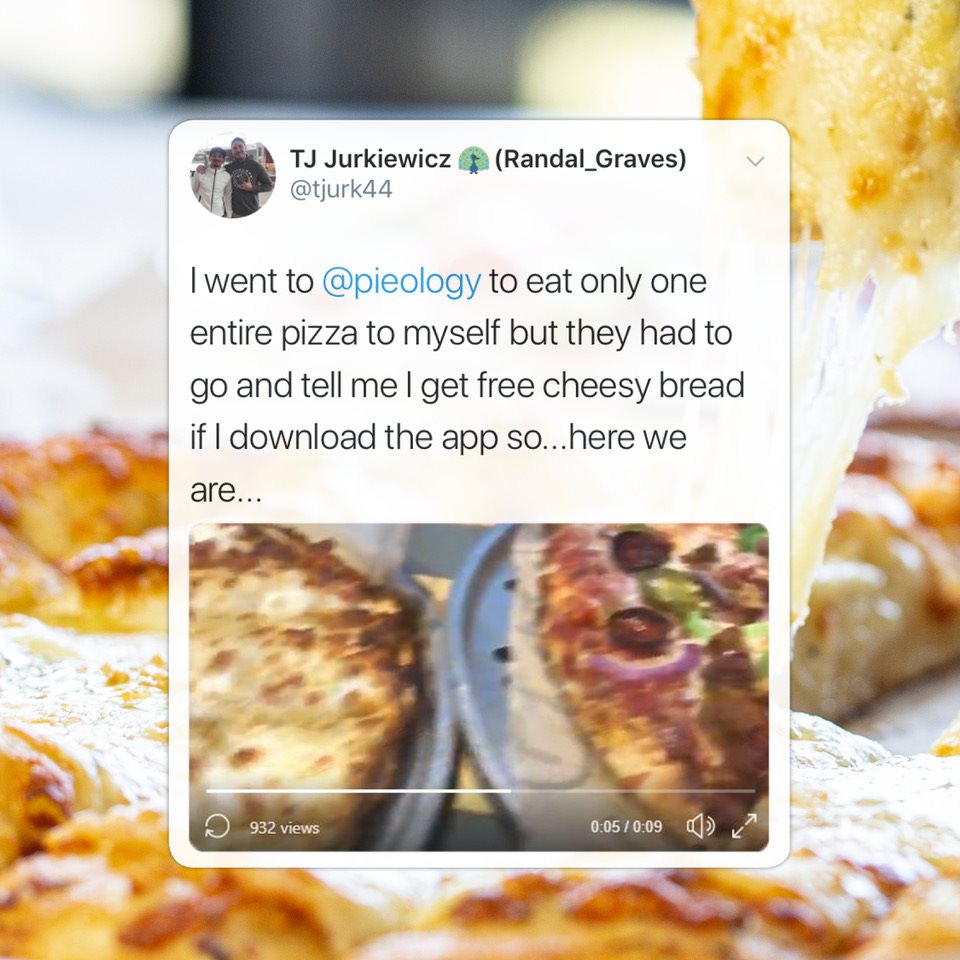Click the @tjurk44 handle
The width and height of the screenshot is (960, 960).
coord(340,189)
